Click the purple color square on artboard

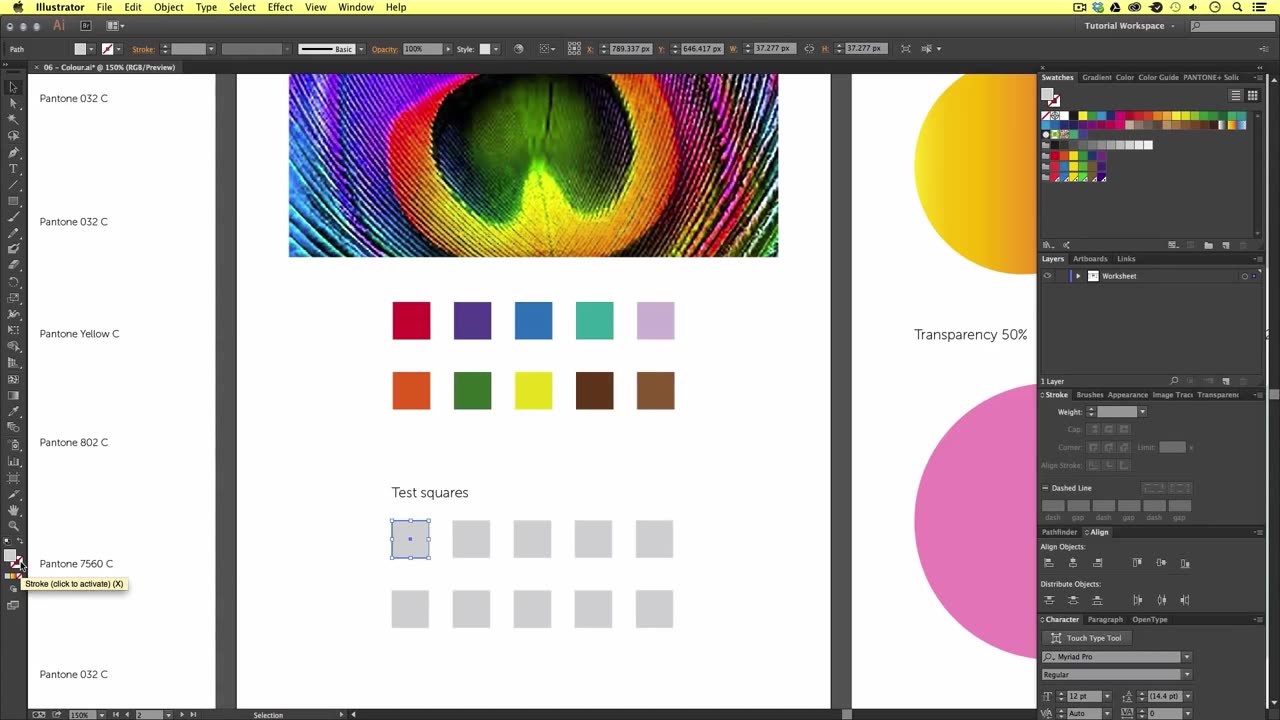click(472, 321)
